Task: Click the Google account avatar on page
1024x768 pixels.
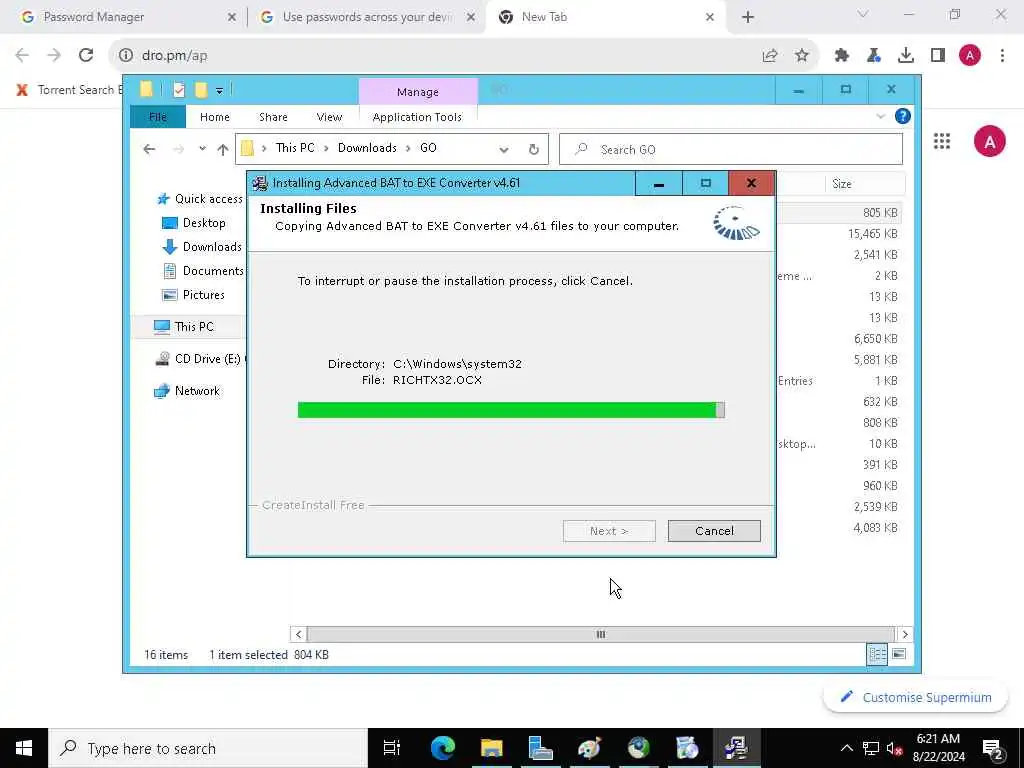Action: click(x=989, y=141)
